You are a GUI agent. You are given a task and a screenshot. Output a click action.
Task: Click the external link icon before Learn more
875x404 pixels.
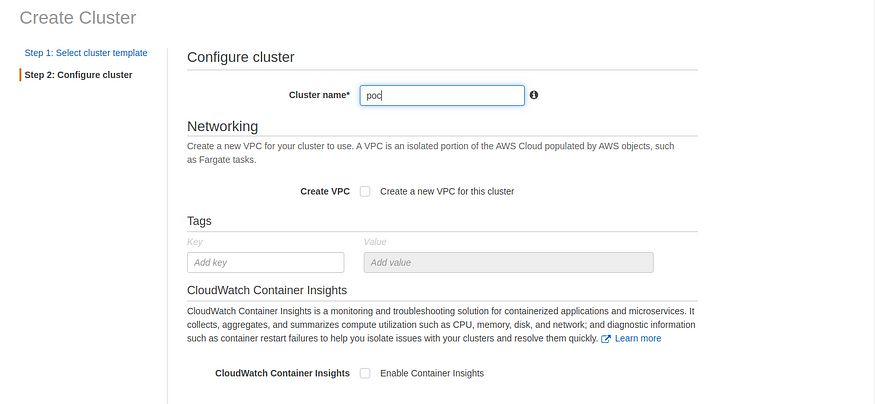coord(606,339)
